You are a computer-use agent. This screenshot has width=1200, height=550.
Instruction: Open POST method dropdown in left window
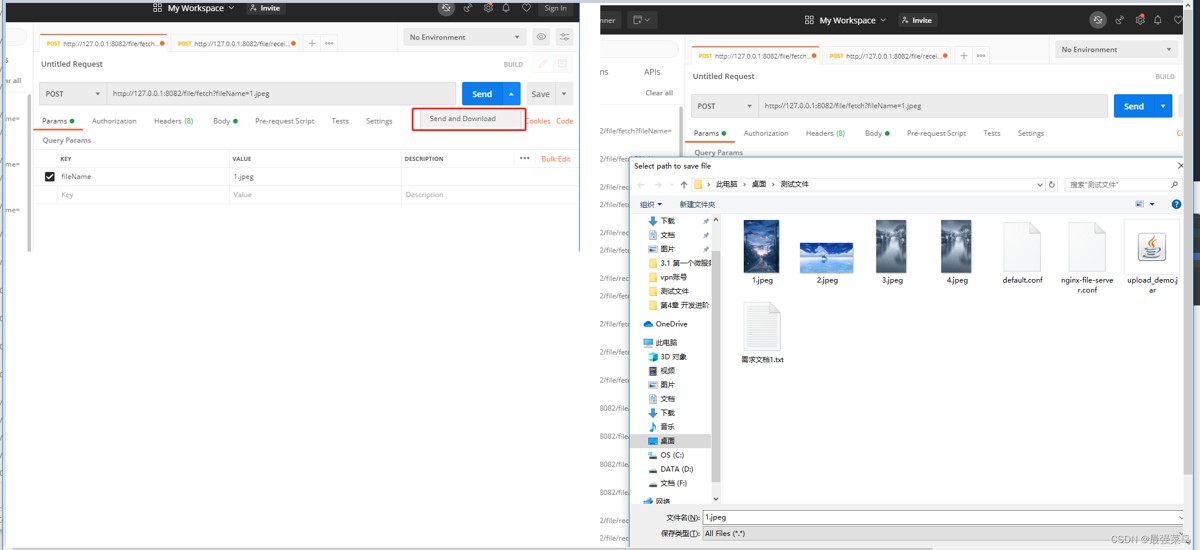[x=73, y=94]
